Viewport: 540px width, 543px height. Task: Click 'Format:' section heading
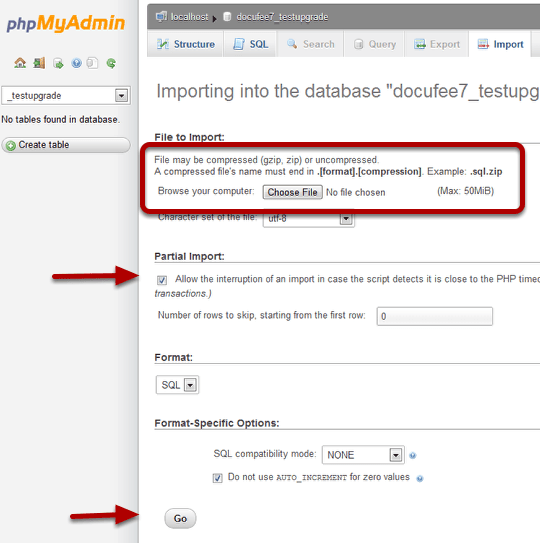click(174, 357)
